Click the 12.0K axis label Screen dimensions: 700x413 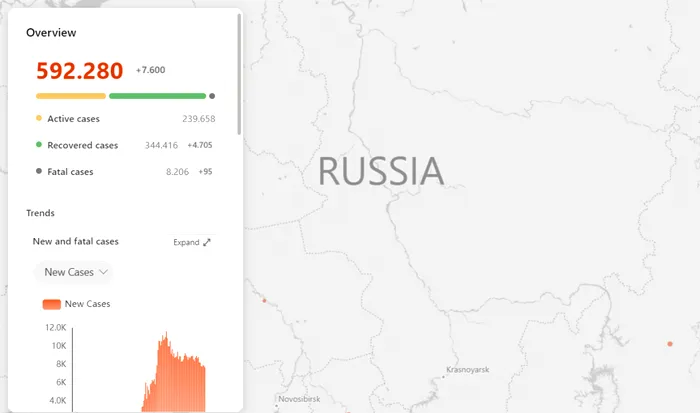tap(55, 328)
